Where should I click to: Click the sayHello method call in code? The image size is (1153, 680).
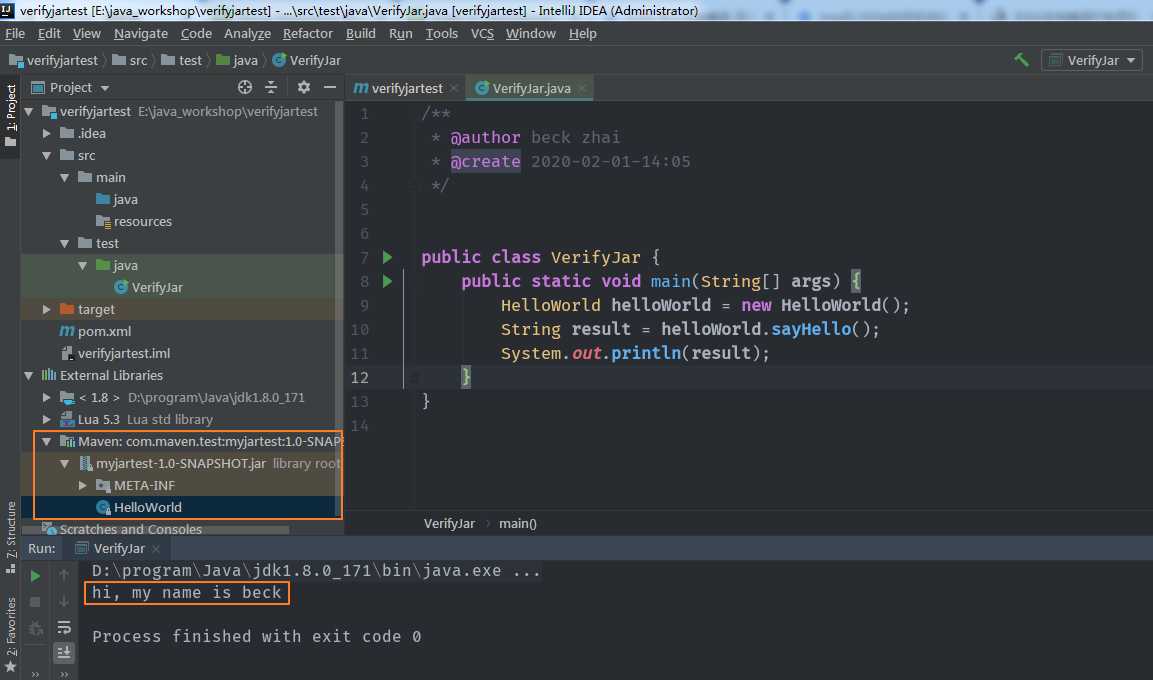(810, 329)
